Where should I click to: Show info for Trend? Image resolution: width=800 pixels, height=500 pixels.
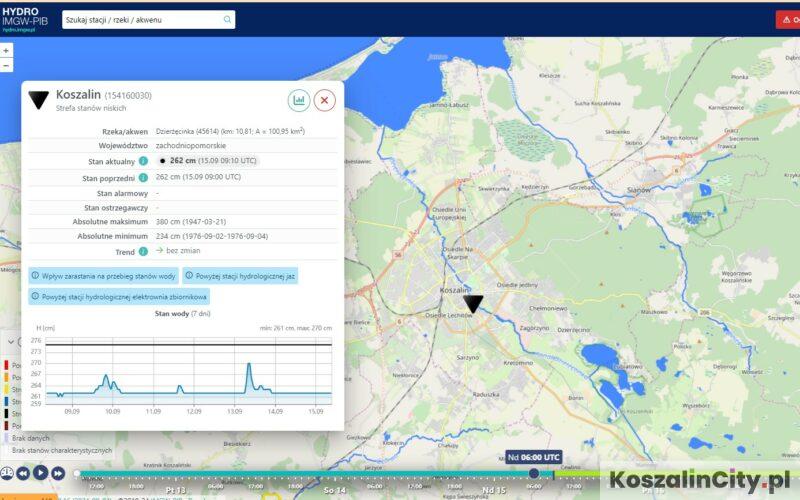pyautogui.click(x=143, y=252)
